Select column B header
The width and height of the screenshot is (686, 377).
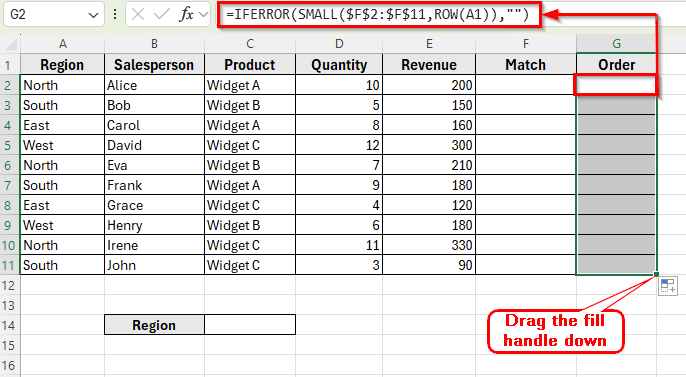pos(154,44)
